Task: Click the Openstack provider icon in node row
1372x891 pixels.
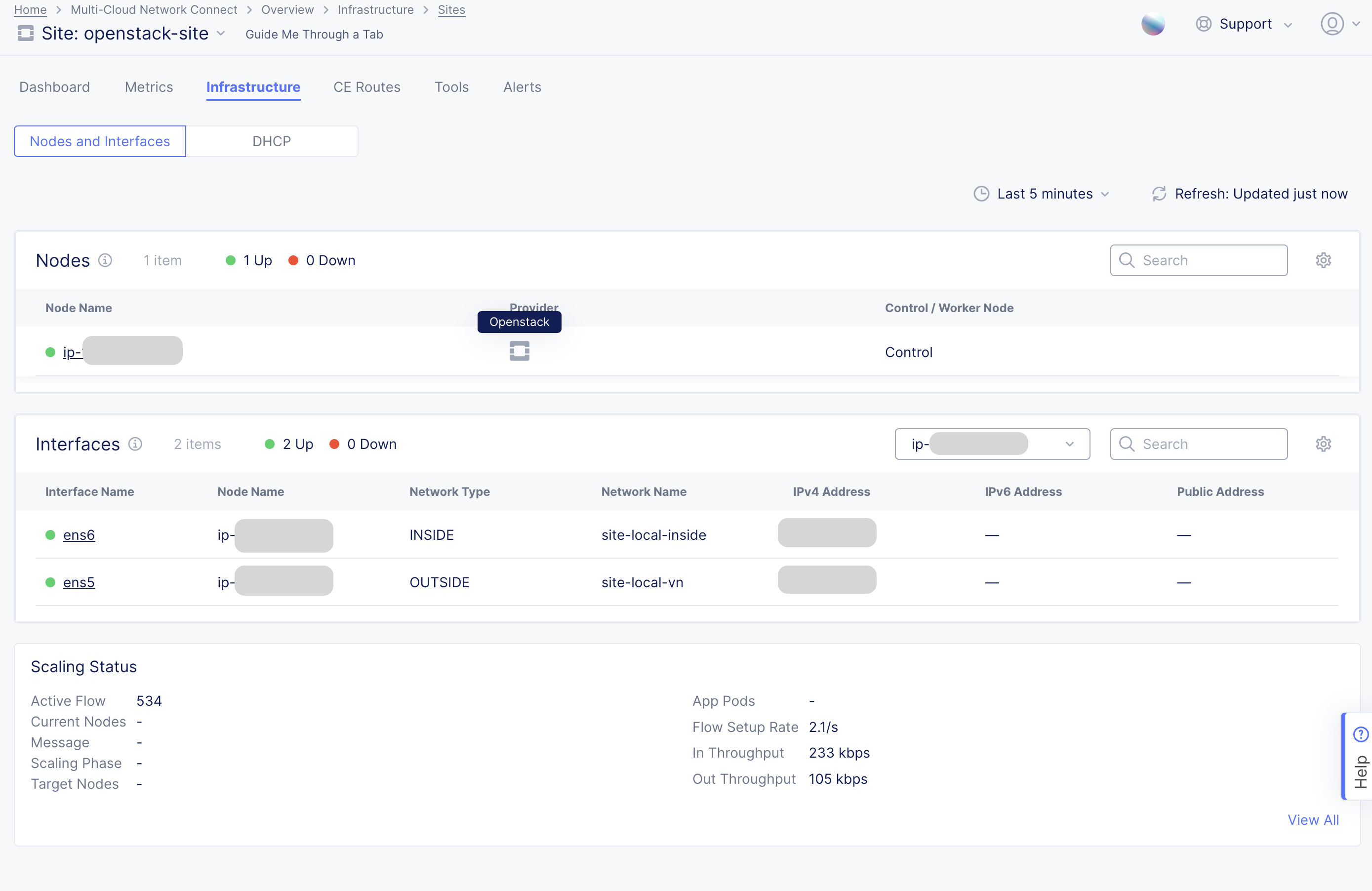Action: pos(519,351)
